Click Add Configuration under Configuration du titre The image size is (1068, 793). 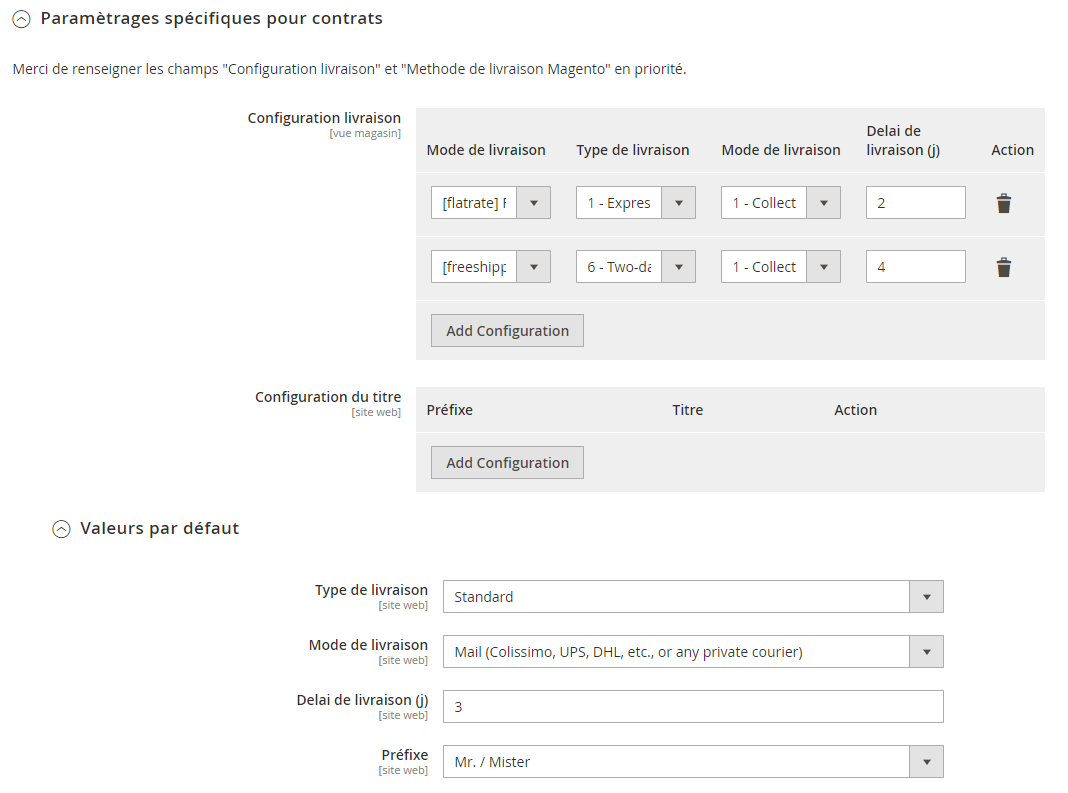tap(507, 463)
